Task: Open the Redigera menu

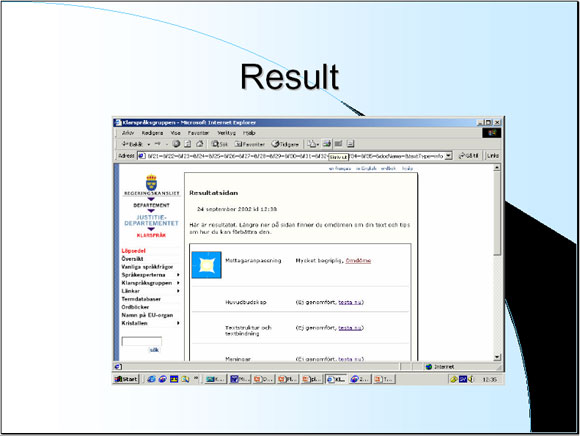Action: tap(152, 132)
